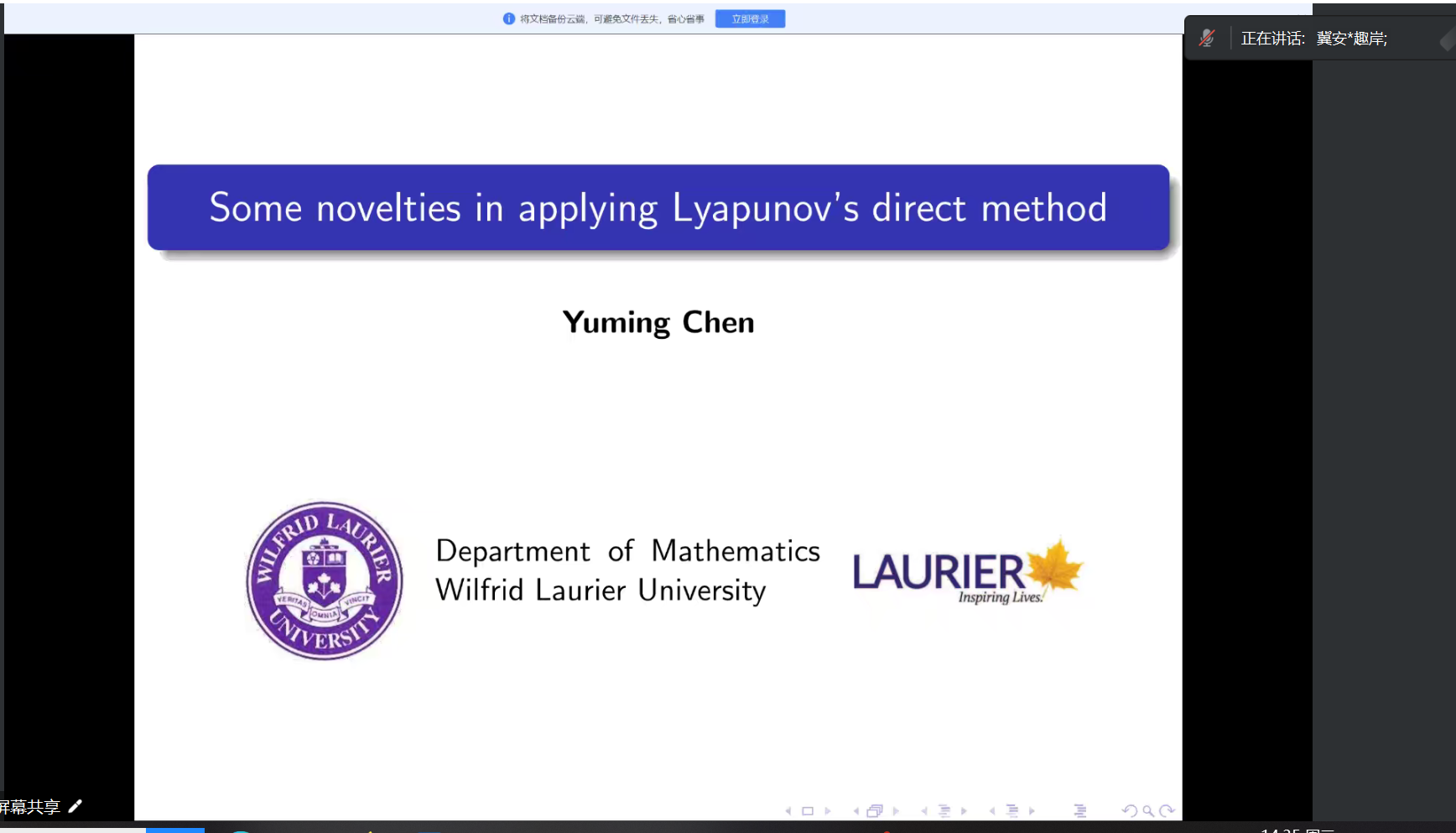Click the Wilfrid Laurier University seal
The height and width of the screenshot is (833, 1456).
click(325, 580)
